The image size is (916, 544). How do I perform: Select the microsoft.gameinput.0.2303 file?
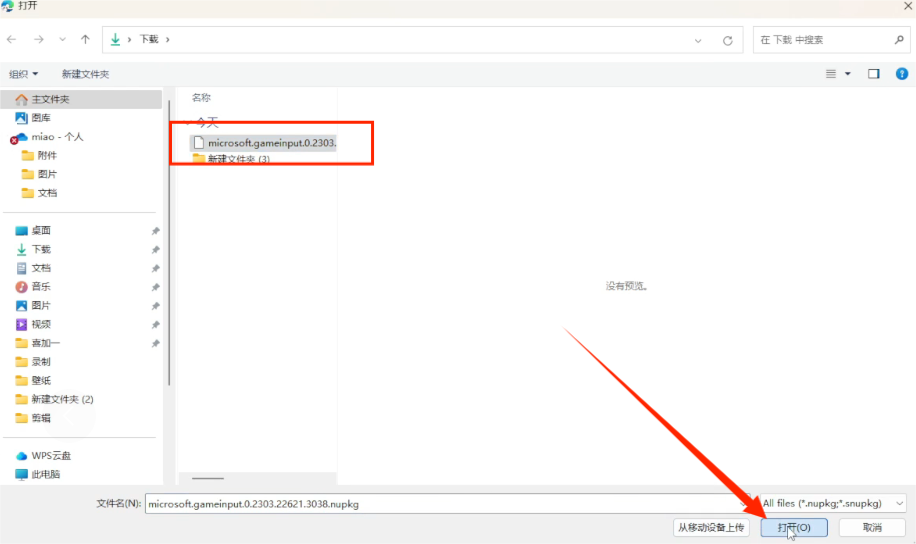pyautogui.click(x=270, y=143)
